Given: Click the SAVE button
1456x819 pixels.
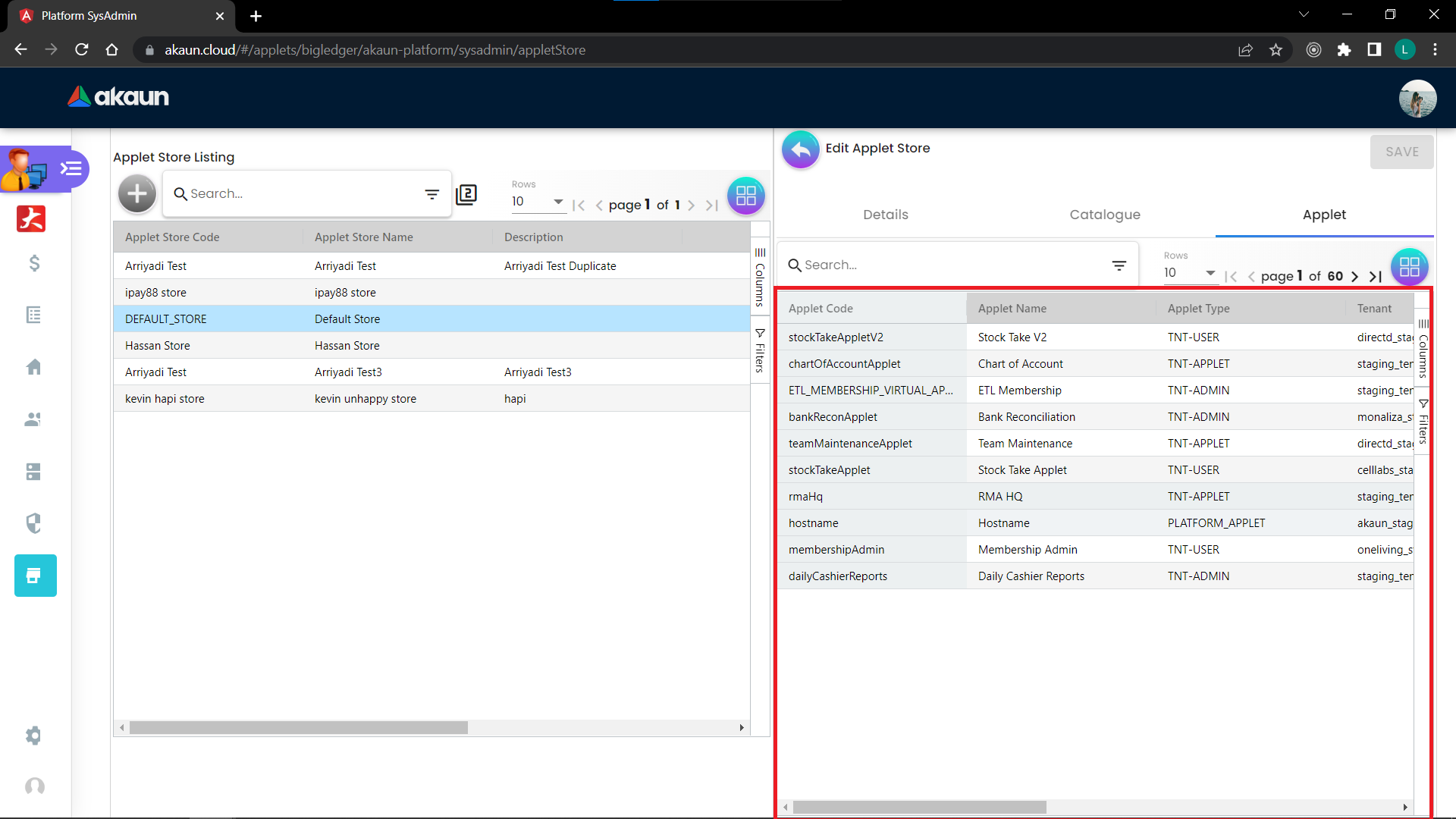Looking at the screenshot, I should [x=1401, y=152].
